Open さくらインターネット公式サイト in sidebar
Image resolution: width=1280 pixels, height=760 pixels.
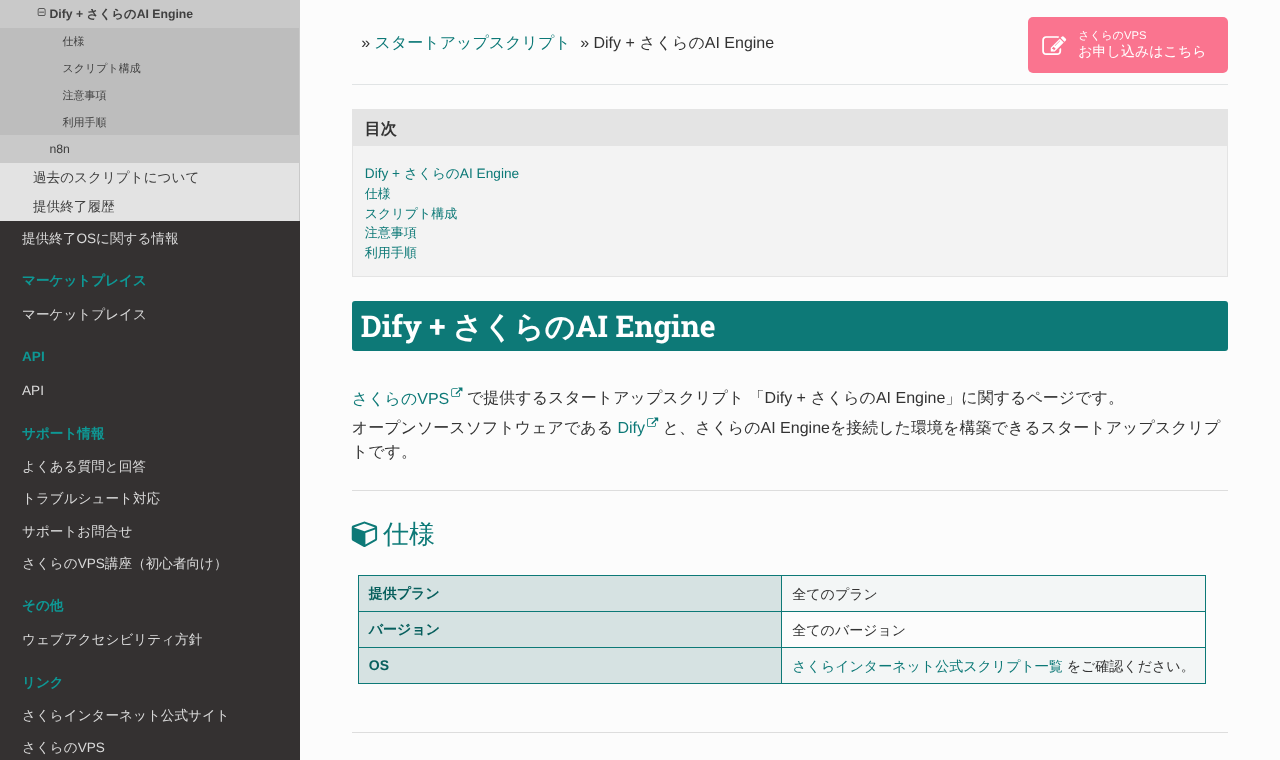tap(150, 715)
